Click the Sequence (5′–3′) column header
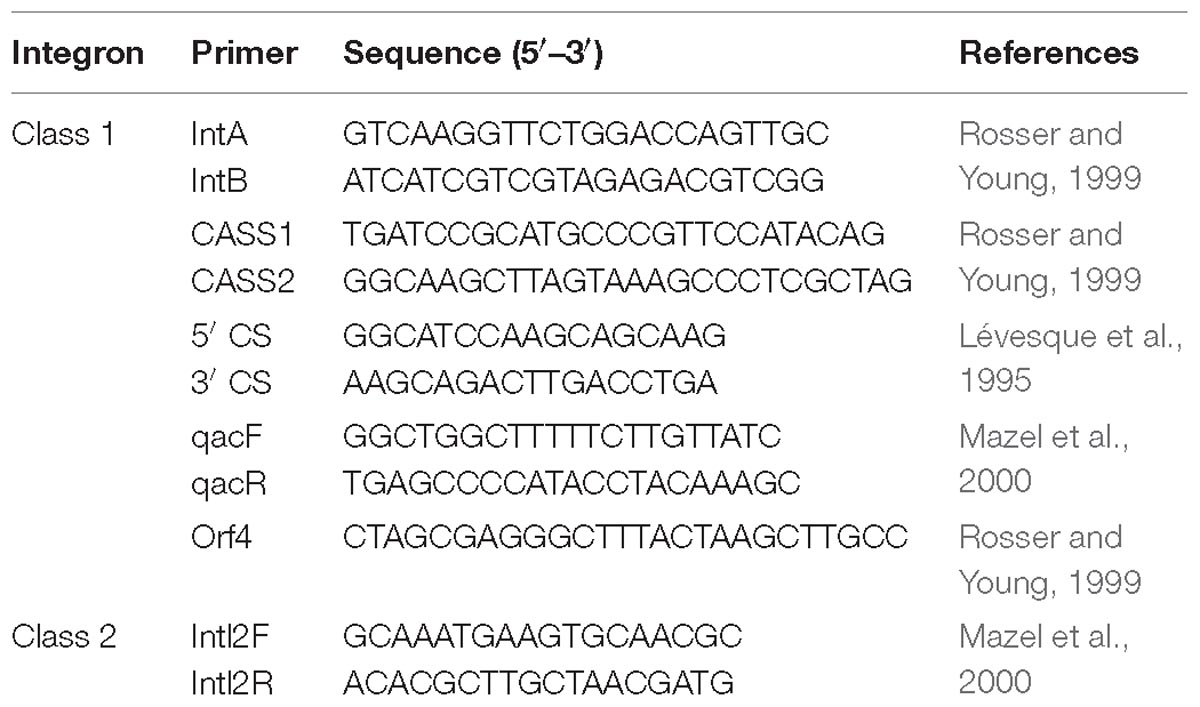 pyautogui.click(x=472, y=52)
